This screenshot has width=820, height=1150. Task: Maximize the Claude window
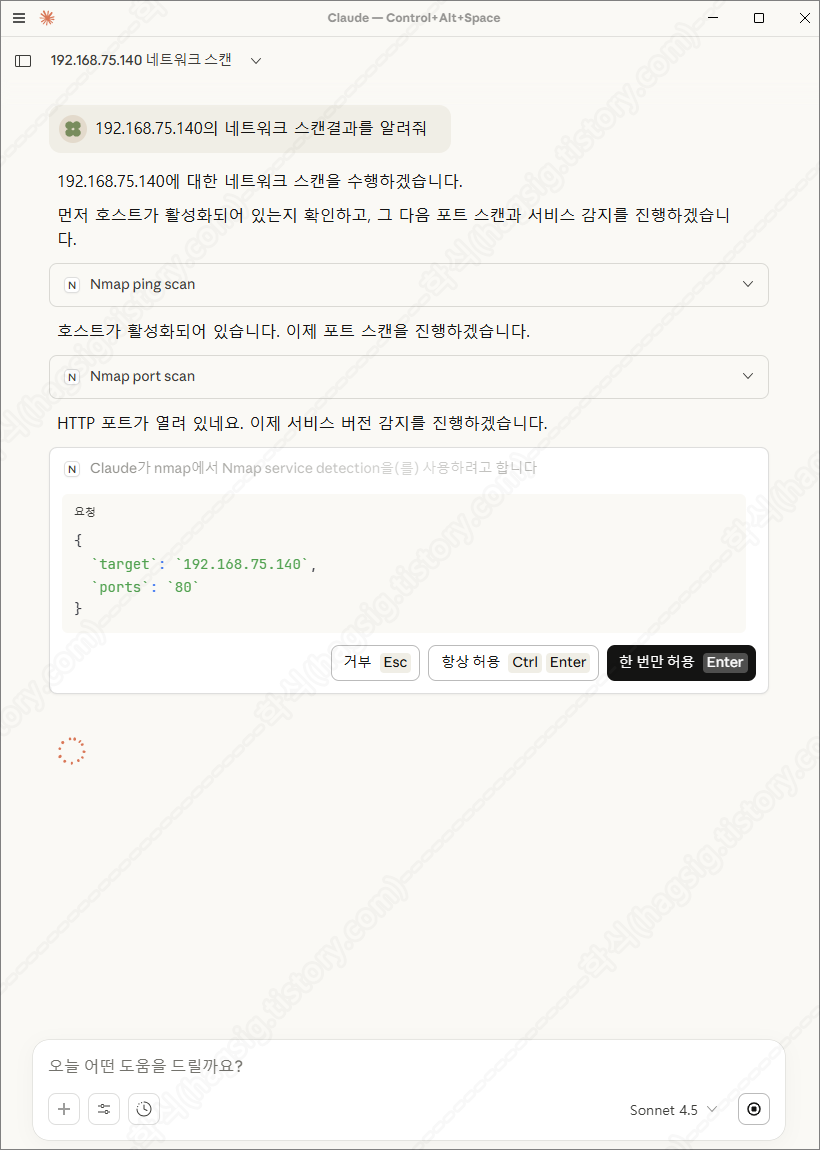[759, 18]
